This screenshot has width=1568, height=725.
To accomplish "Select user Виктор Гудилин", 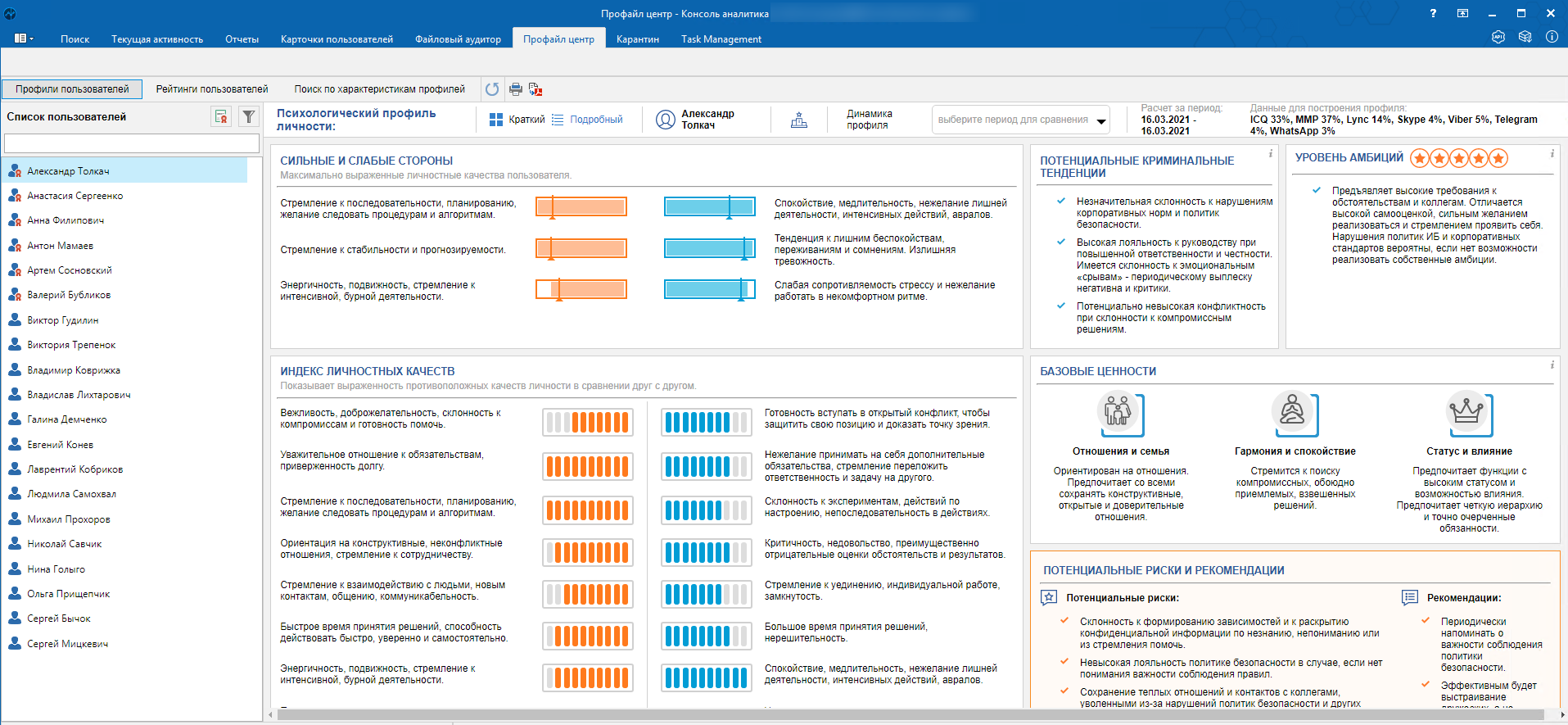I will pos(124,319).
